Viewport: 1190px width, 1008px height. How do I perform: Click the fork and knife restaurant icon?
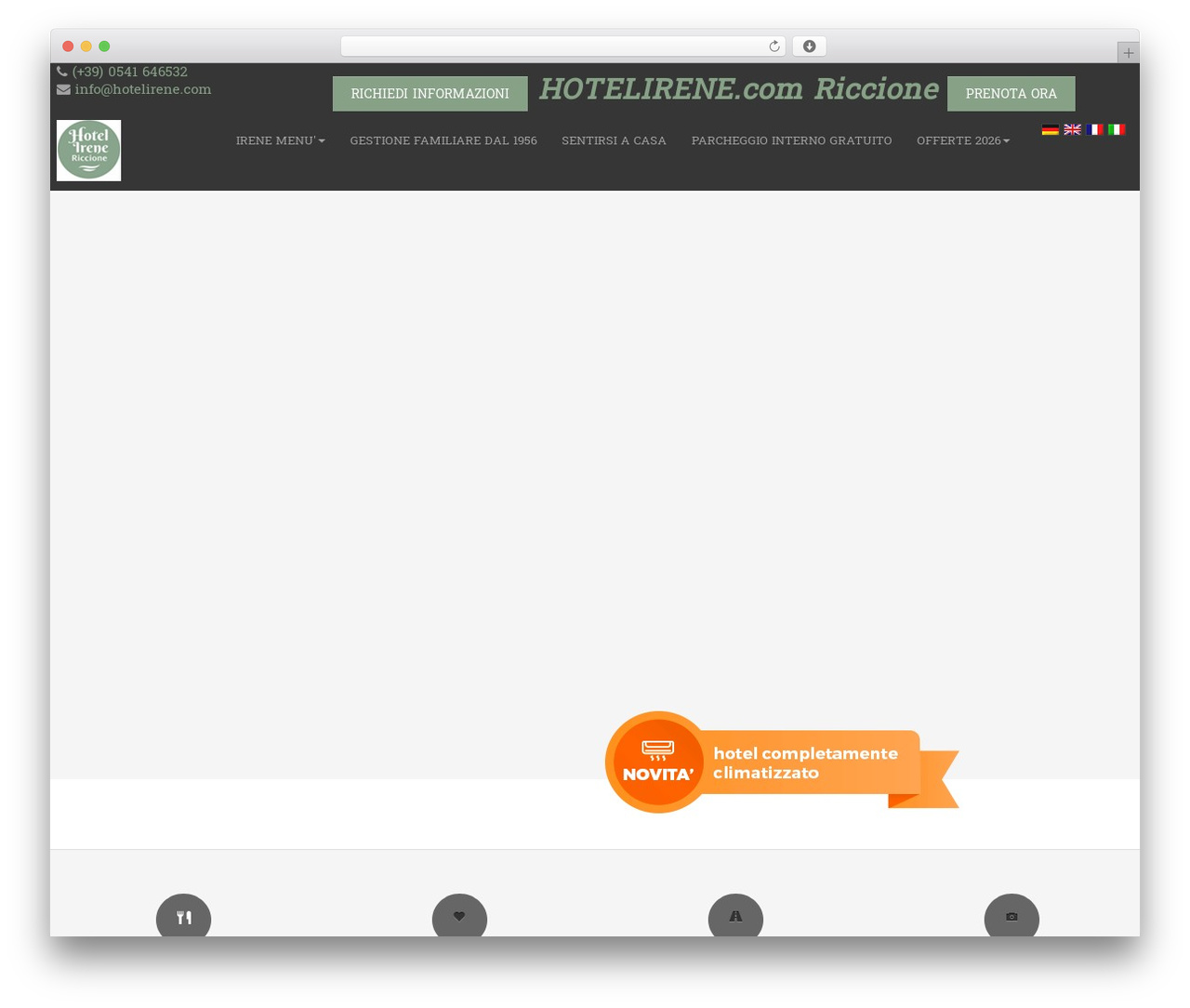[x=183, y=916]
